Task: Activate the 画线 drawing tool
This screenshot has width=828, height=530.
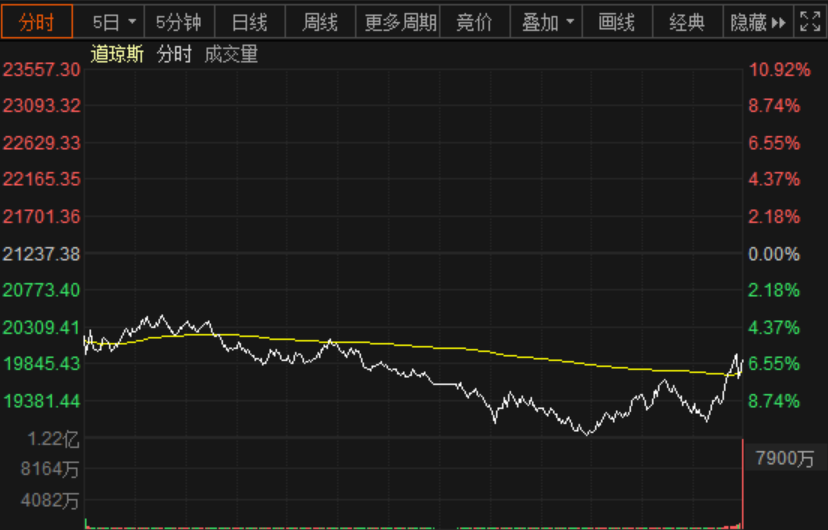Action: [616, 23]
